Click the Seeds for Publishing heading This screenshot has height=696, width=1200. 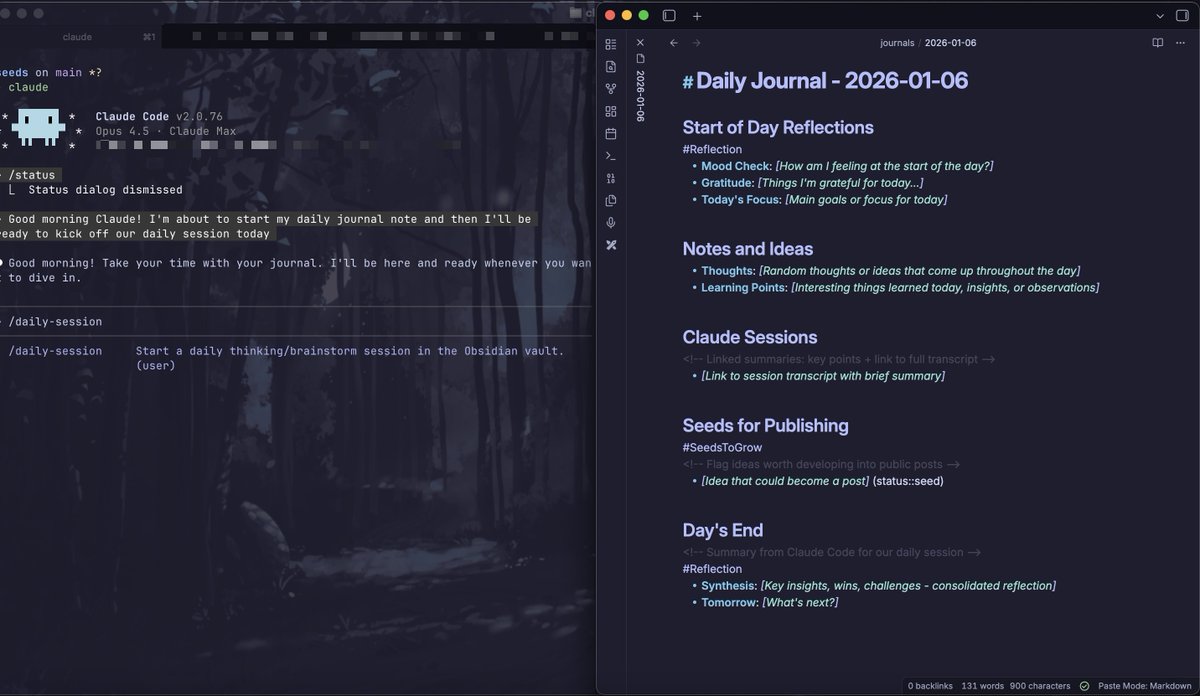[766, 425]
